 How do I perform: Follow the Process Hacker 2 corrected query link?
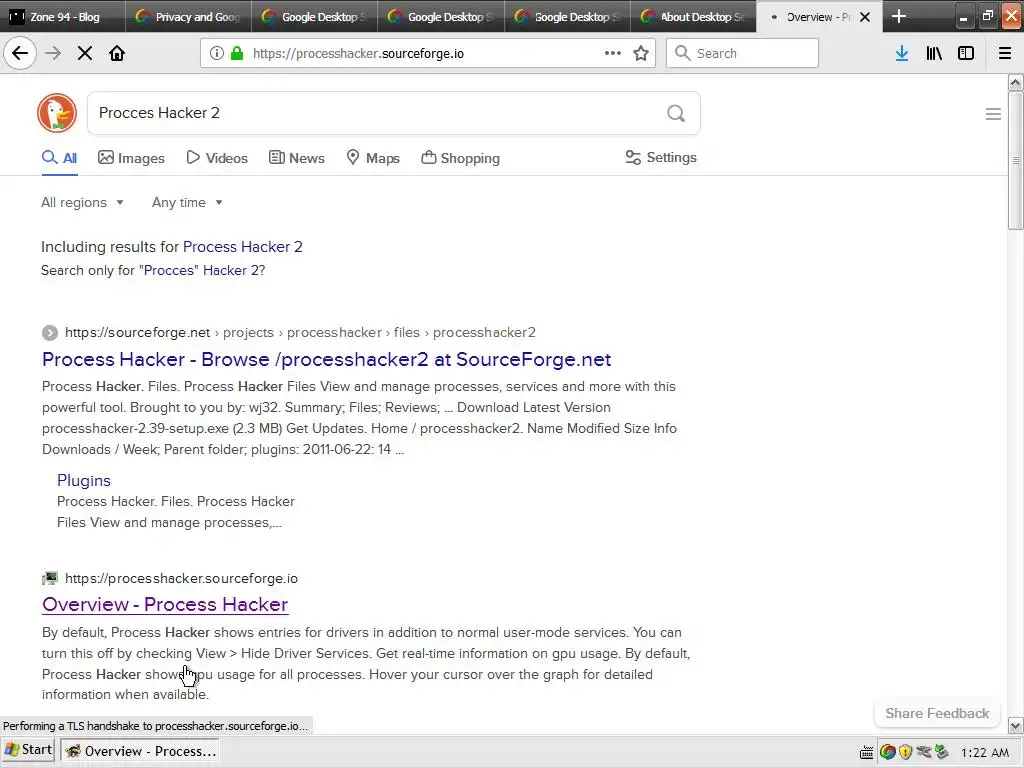tap(243, 247)
